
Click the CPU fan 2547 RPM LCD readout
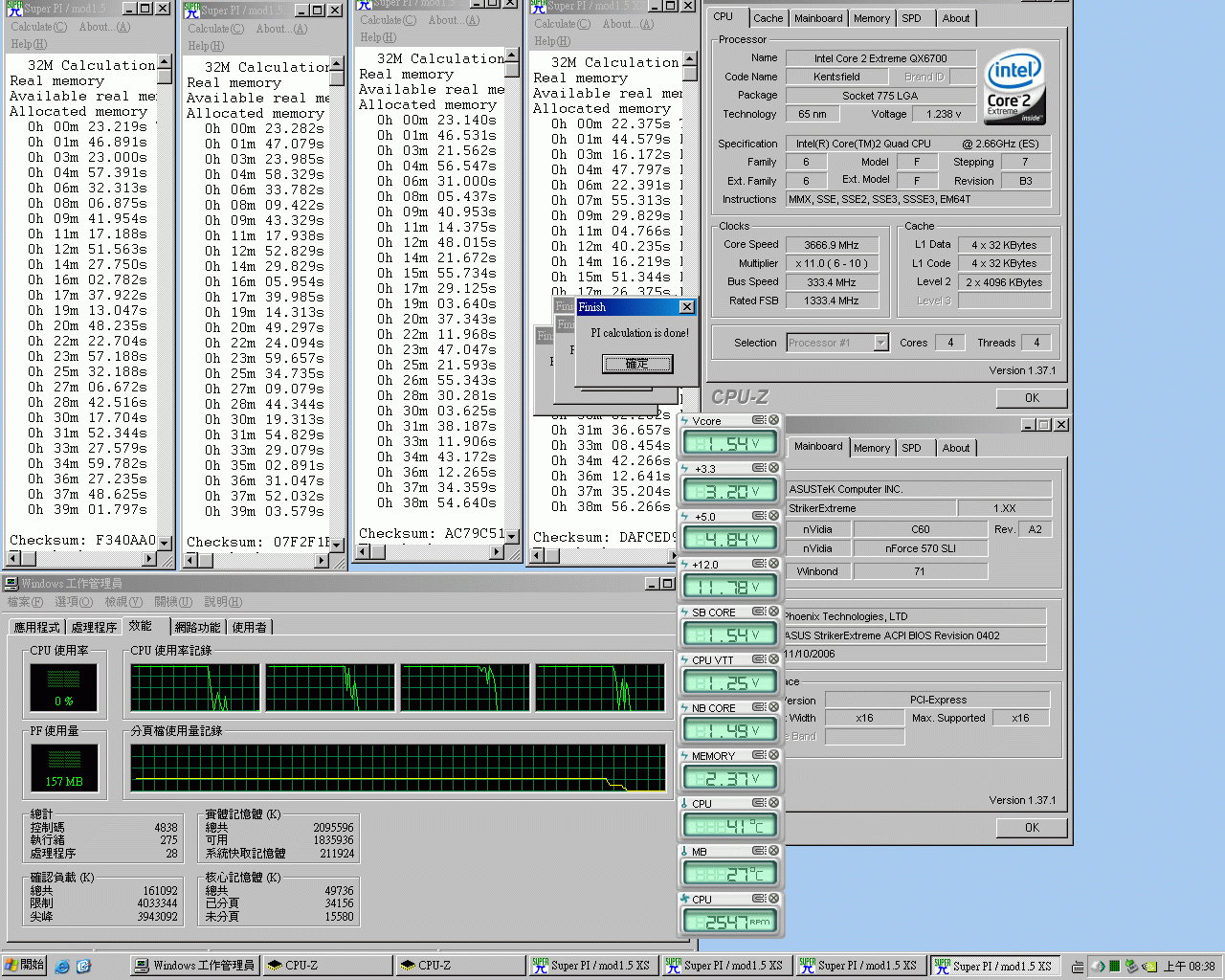pyautogui.click(x=729, y=922)
